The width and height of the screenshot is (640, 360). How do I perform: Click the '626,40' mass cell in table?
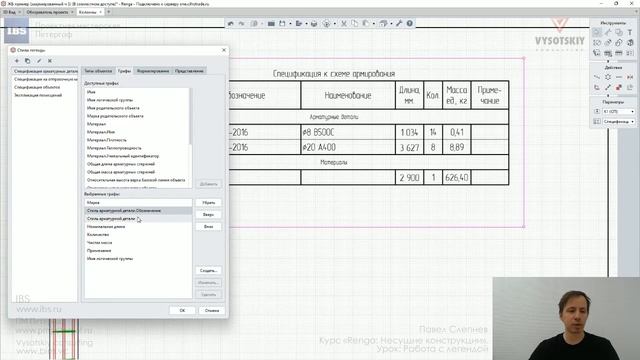pos(456,178)
